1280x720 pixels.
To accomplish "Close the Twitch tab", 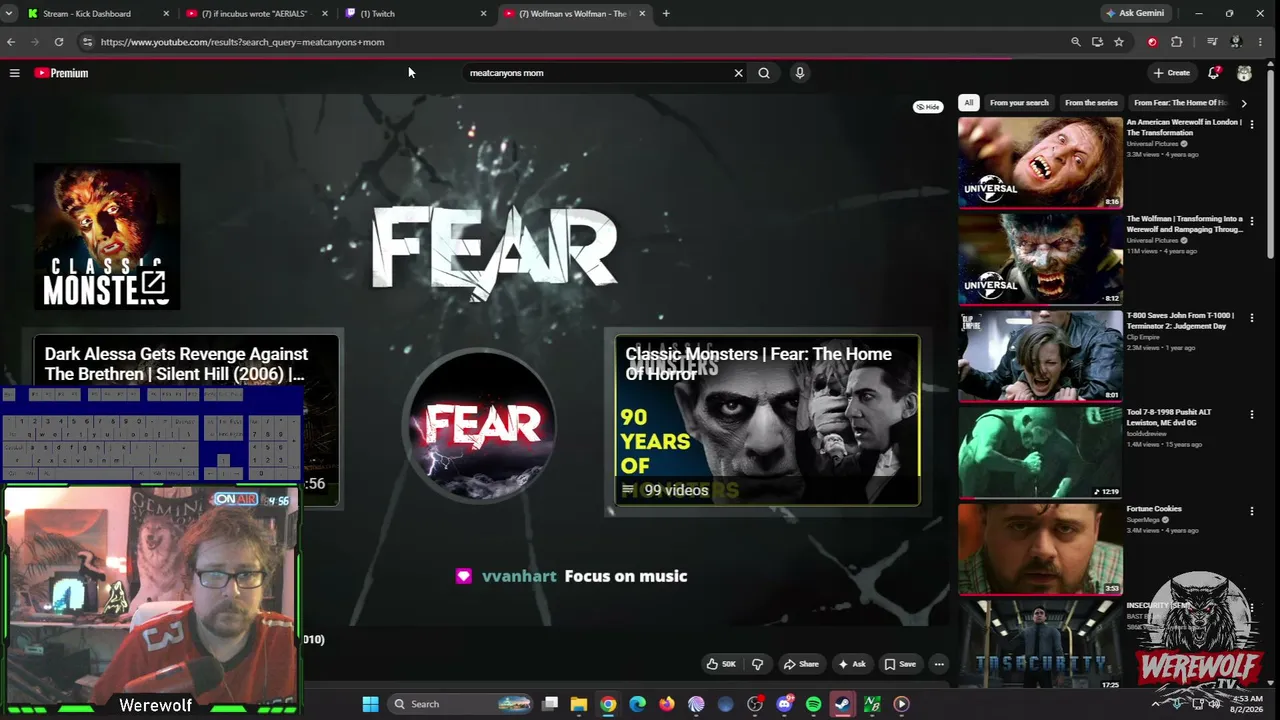I will point(484,14).
